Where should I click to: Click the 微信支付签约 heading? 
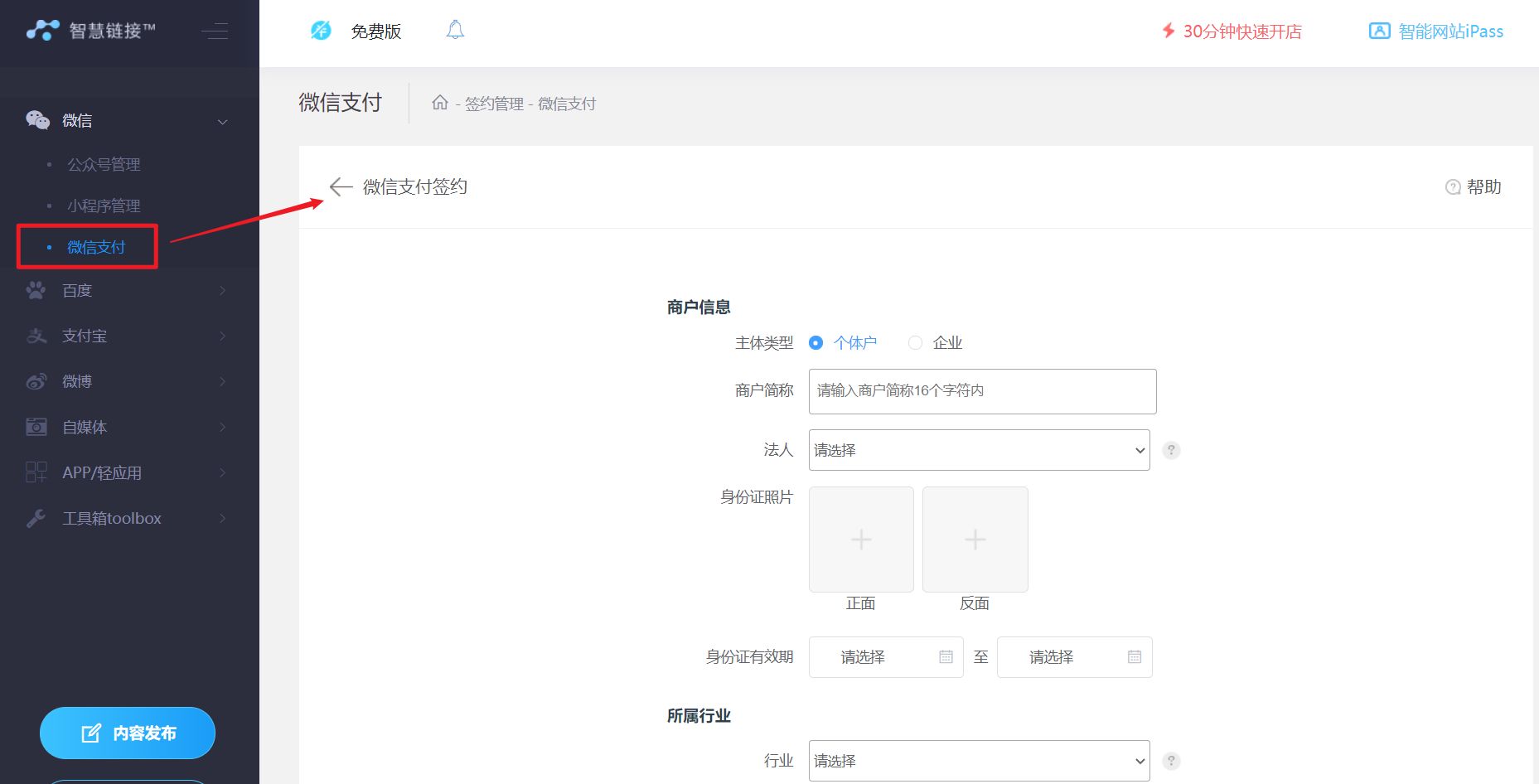point(415,187)
